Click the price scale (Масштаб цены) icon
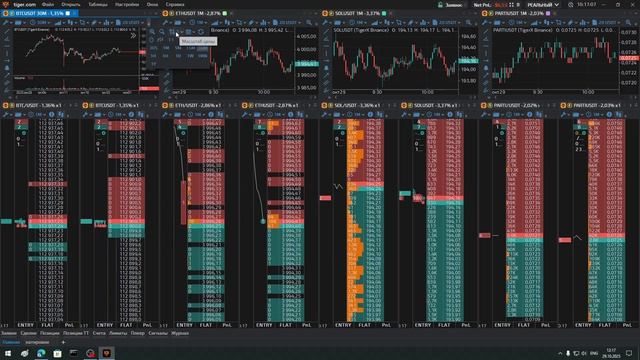This screenshot has height=360, width=640. pos(172,32)
